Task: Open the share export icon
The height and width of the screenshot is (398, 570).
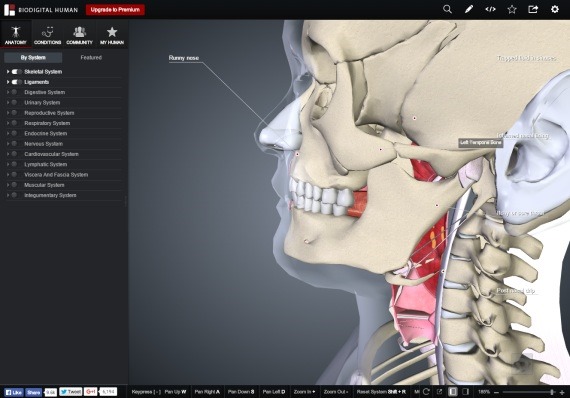Action: click(x=533, y=9)
